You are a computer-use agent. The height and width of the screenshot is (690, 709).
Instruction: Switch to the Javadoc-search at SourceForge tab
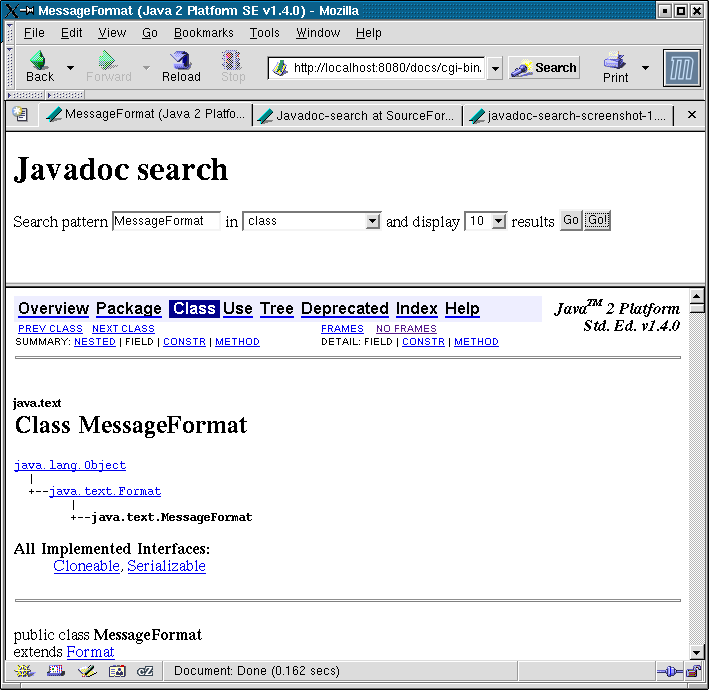click(356, 116)
